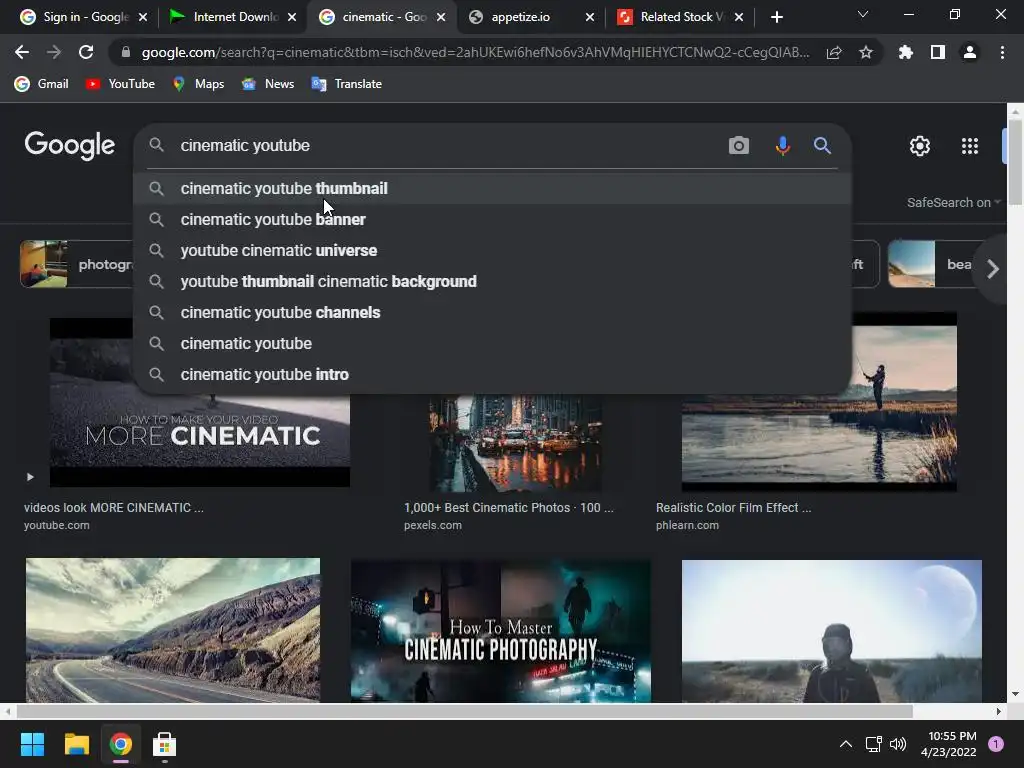
Task: Close the appetize.io tab
Action: 590,17
